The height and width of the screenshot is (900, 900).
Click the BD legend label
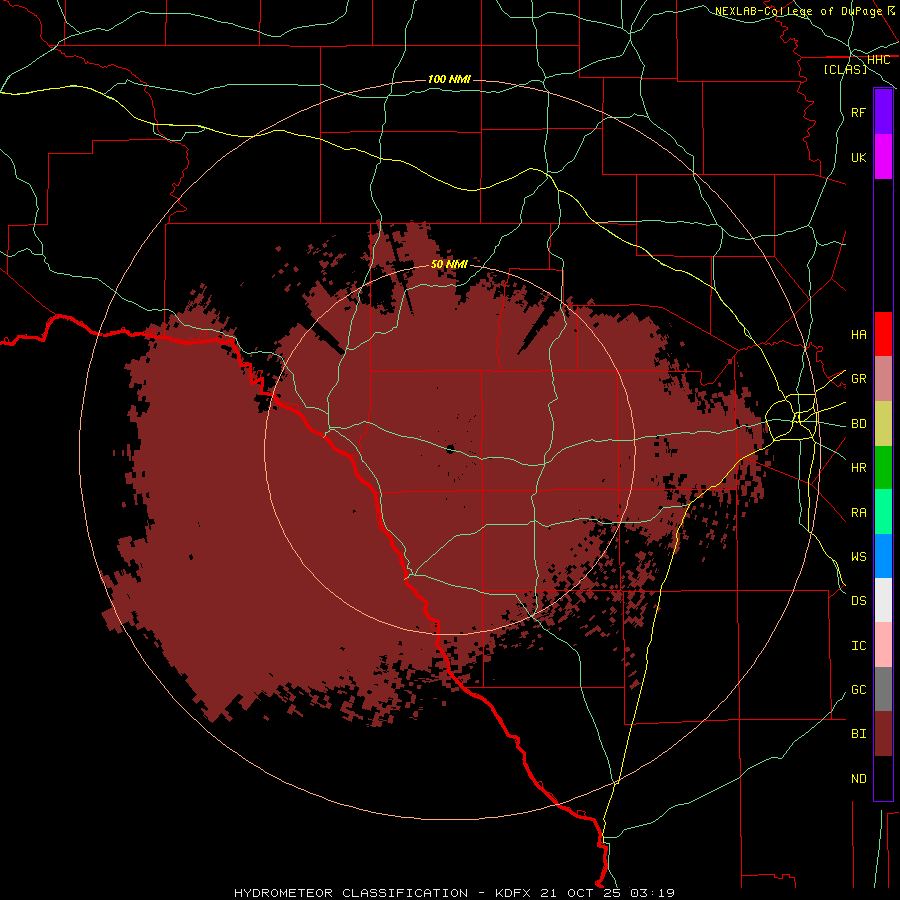[858, 424]
